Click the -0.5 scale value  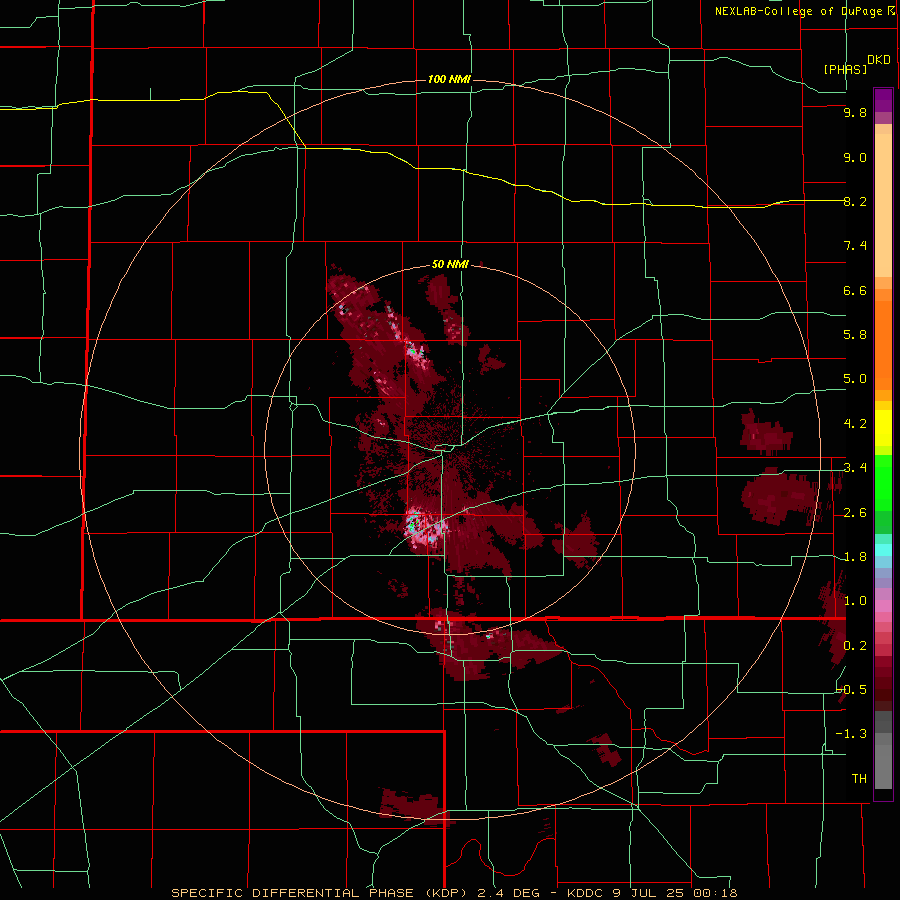[852, 690]
